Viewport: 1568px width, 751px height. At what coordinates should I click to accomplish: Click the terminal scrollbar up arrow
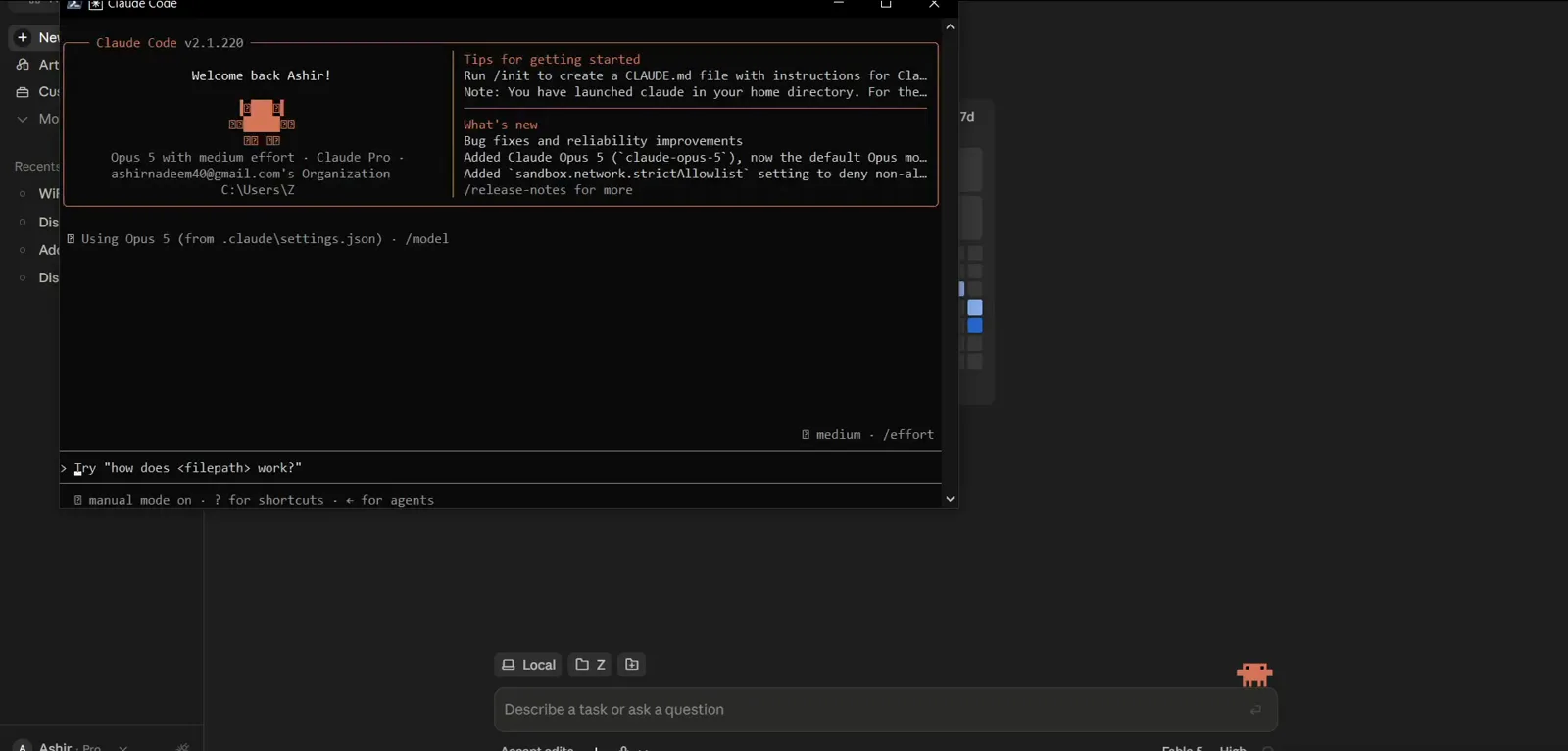(x=950, y=26)
